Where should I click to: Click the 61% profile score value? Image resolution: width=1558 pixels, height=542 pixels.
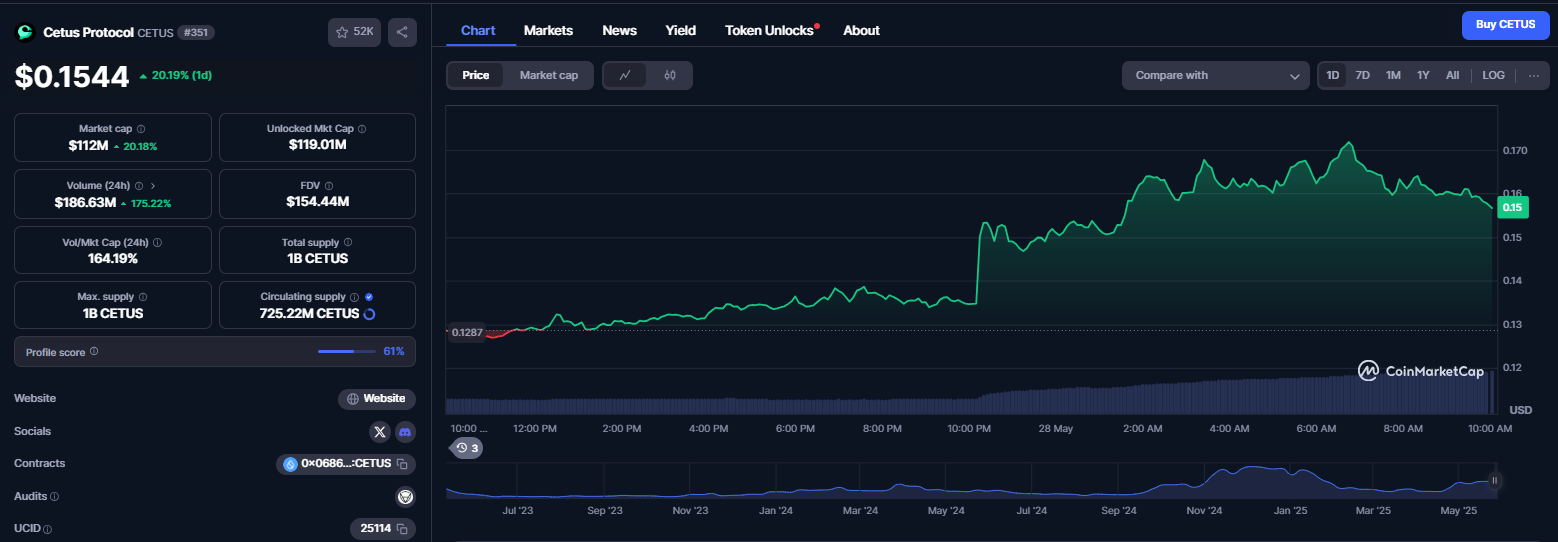[394, 352]
